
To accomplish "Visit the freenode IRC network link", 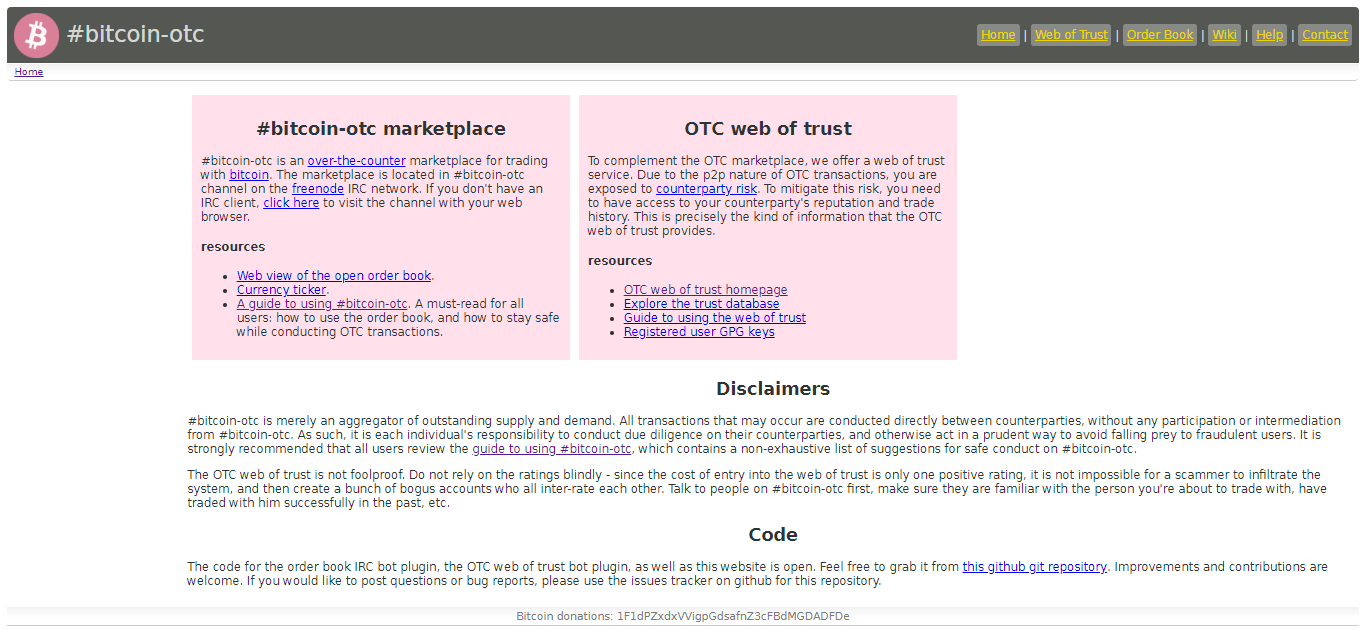I will coord(318,189).
